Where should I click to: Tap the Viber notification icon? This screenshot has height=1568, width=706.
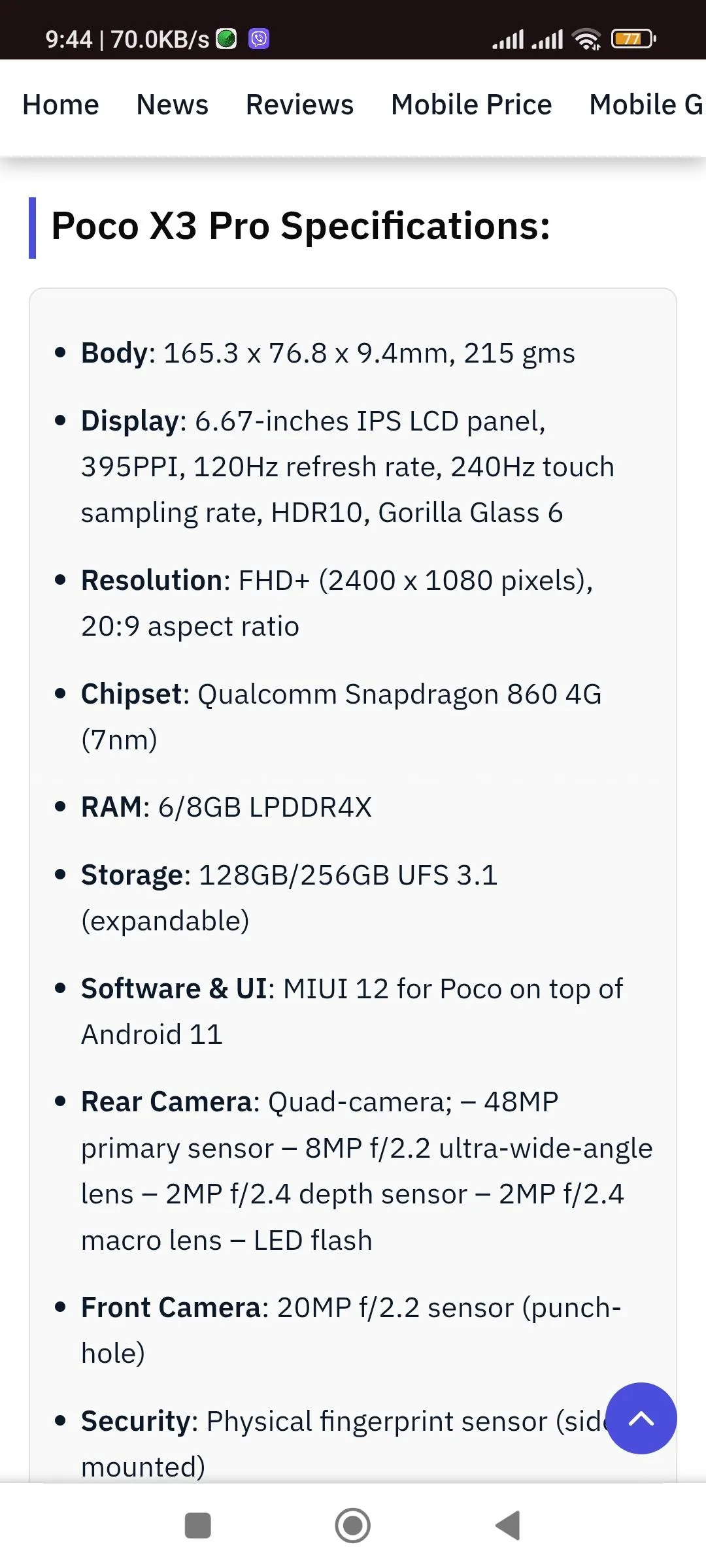tap(259, 39)
